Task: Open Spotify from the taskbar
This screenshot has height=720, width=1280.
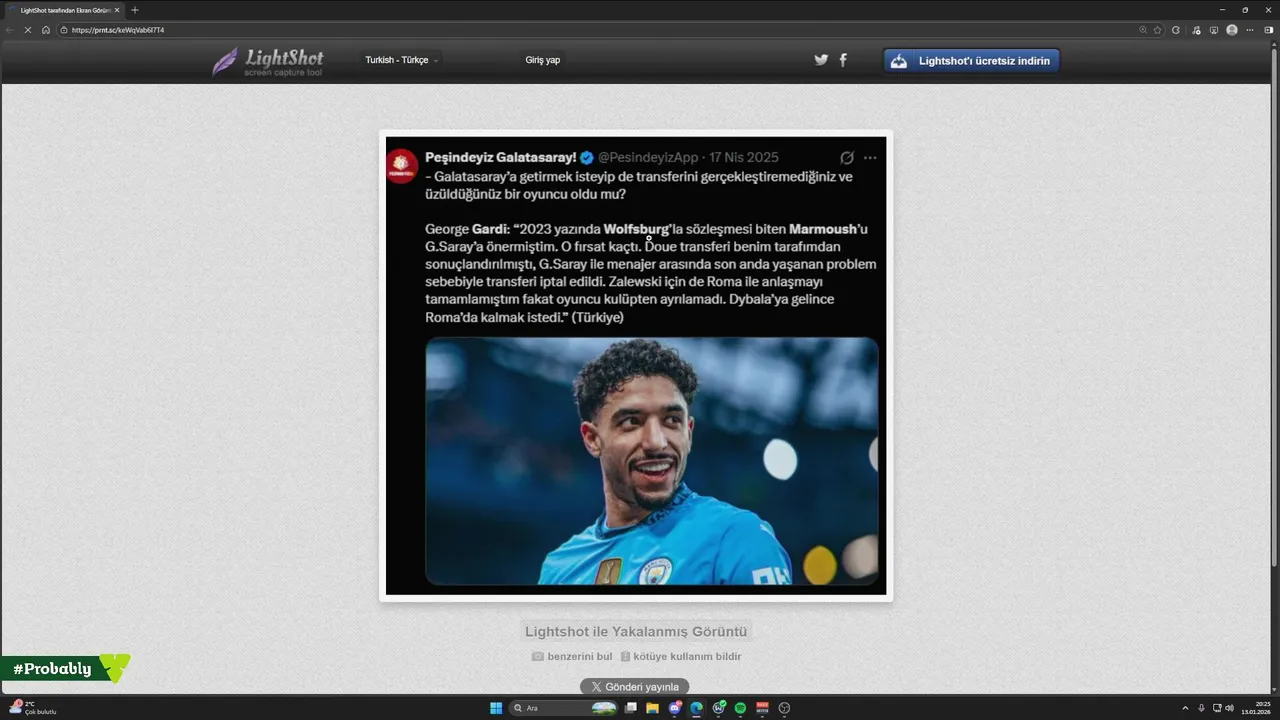Action: tap(741, 708)
